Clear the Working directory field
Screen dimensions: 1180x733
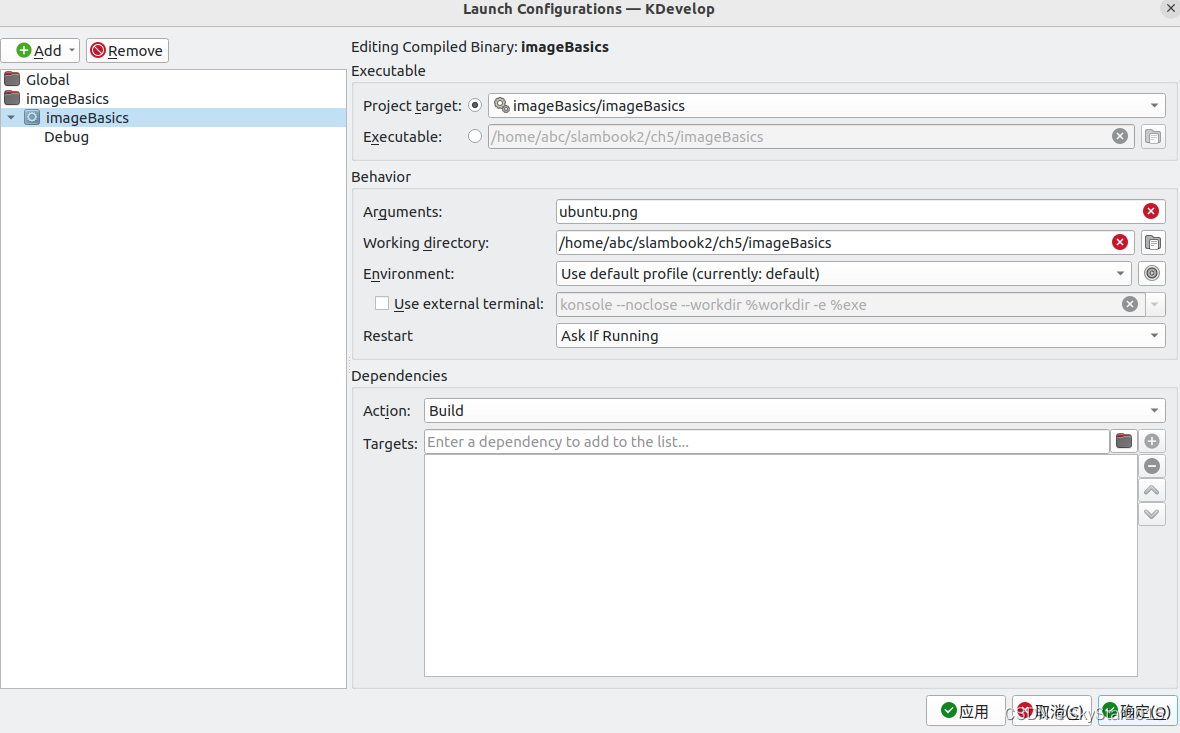(1120, 242)
